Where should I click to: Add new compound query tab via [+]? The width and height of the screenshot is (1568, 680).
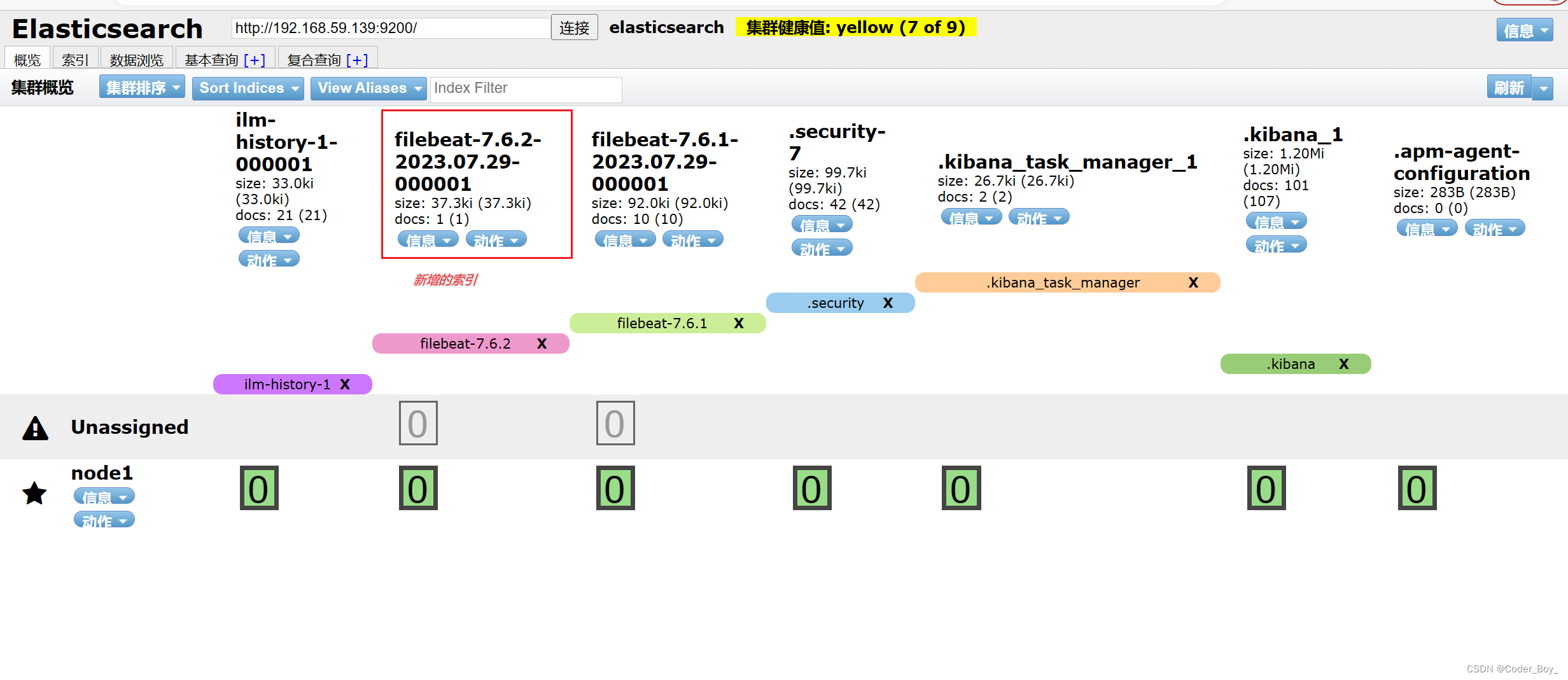357,60
